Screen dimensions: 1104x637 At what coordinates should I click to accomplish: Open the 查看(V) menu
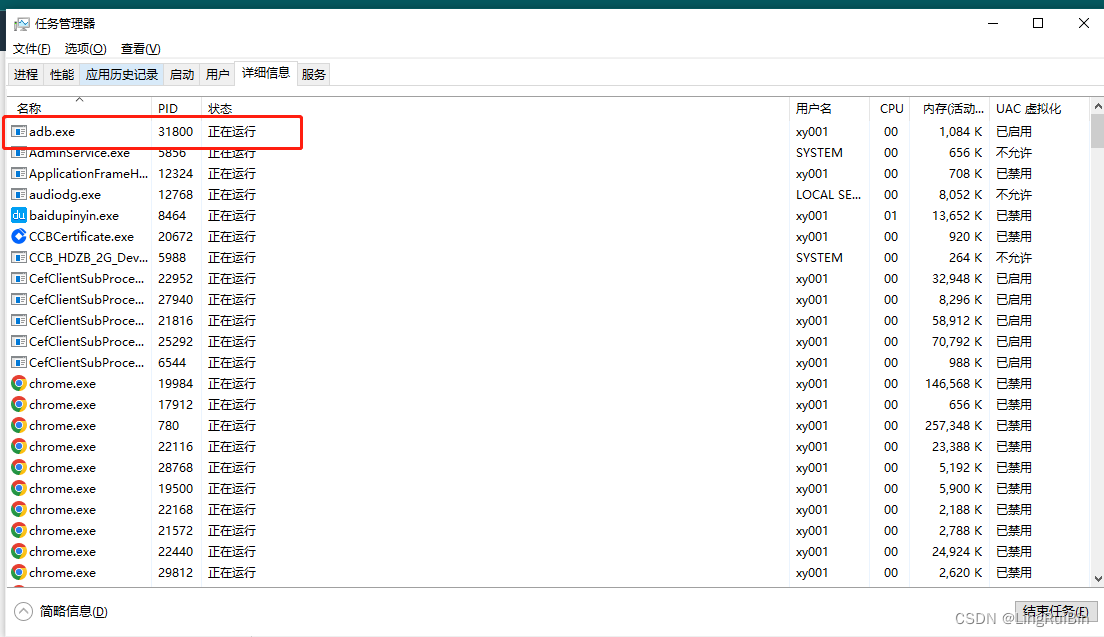pyautogui.click(x=141, y=49)
